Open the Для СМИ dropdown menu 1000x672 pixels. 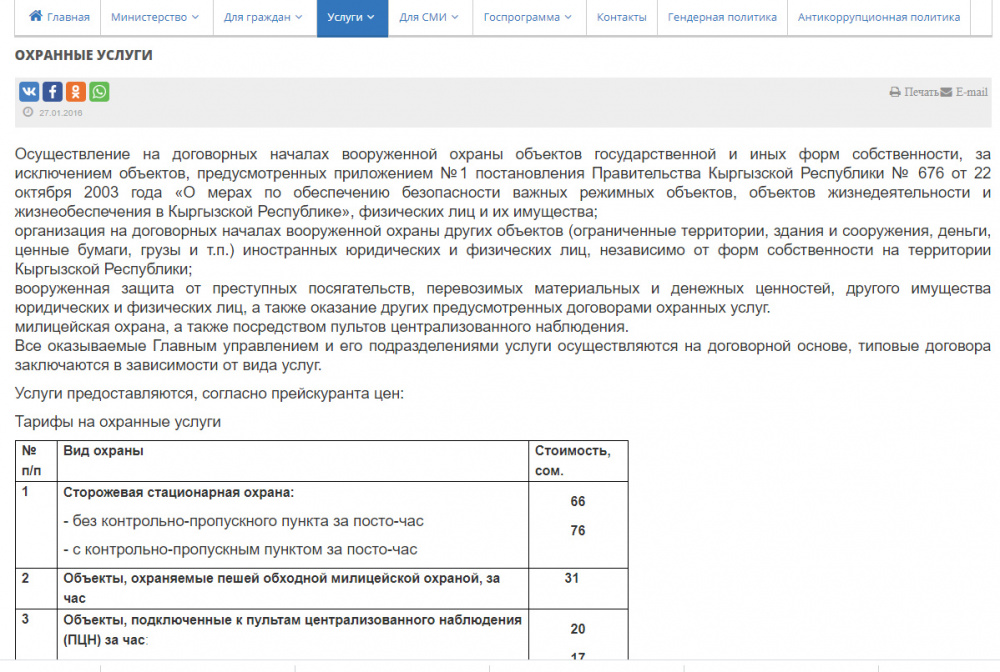(x=429, y=18)
